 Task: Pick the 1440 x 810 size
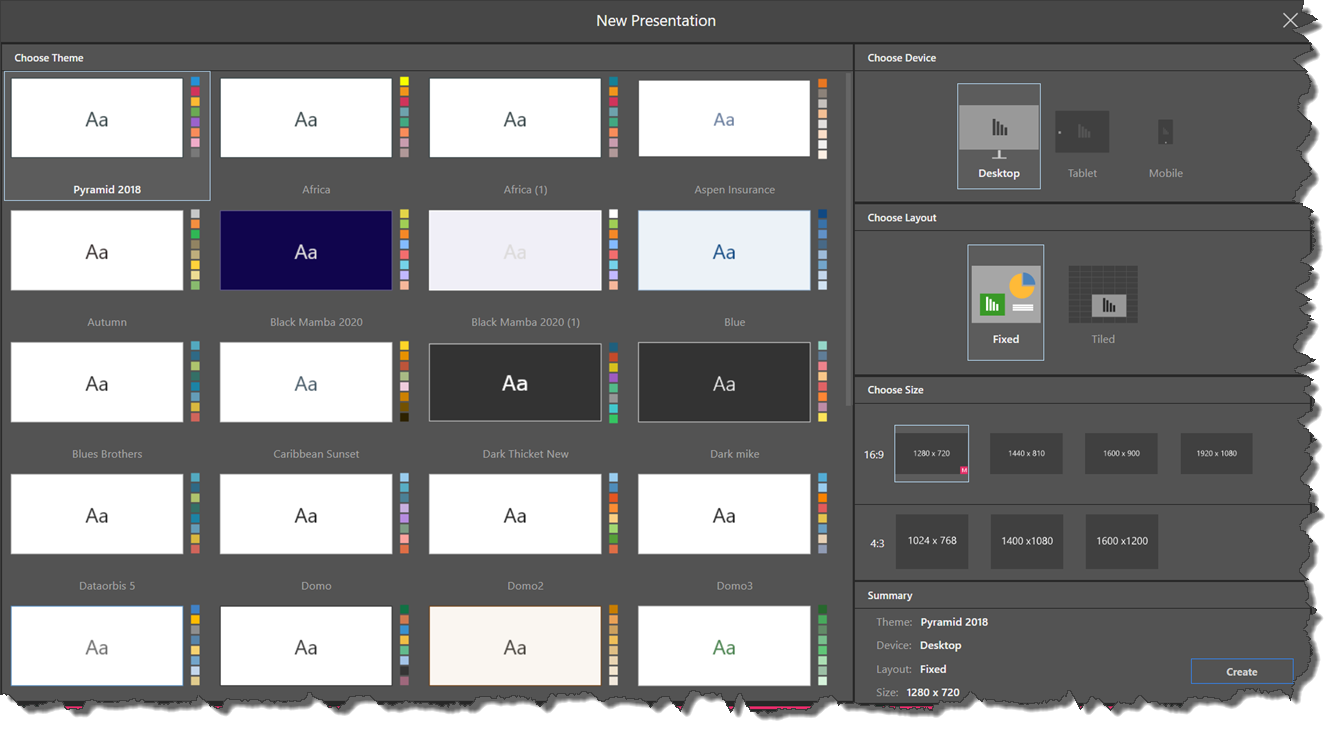click(1026, 453)
